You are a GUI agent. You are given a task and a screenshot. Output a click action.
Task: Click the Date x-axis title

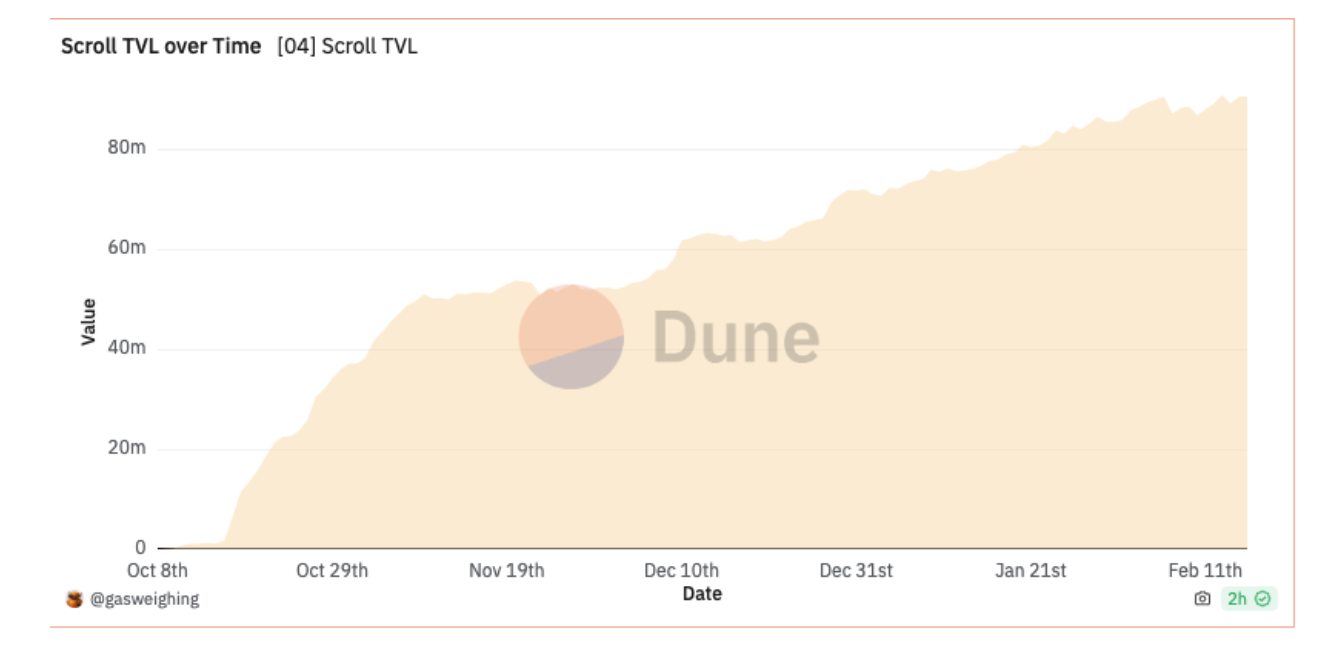tap(702, 594)
